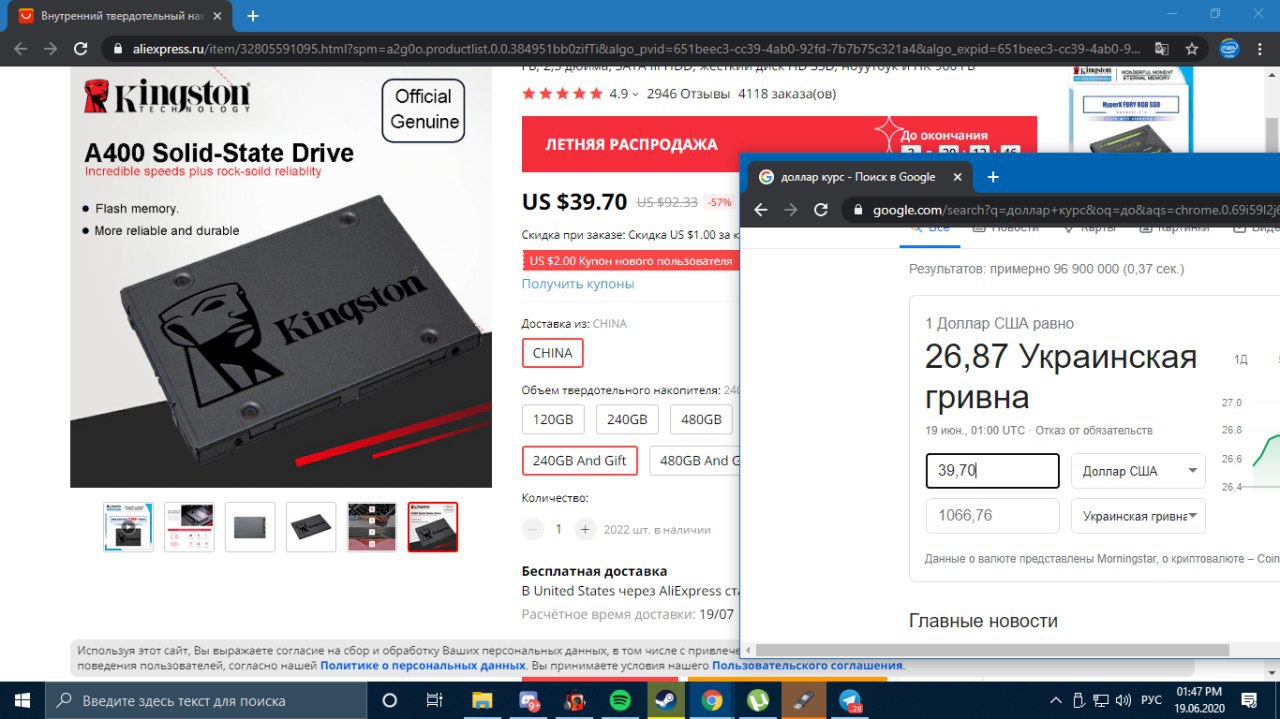Open Steam from the taskbar
The width and height of the screenshot is (1280, 719).
(x=665, y=700)
